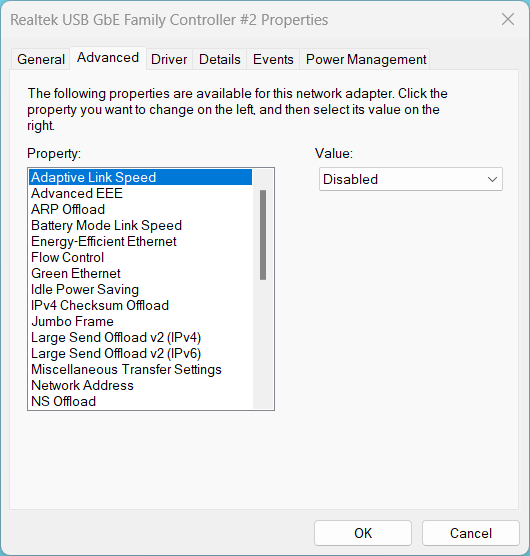The height and width of the screenshot is (556, 530).
Task: Click the dropdown chevron arrow
Action: coord(492,179)
